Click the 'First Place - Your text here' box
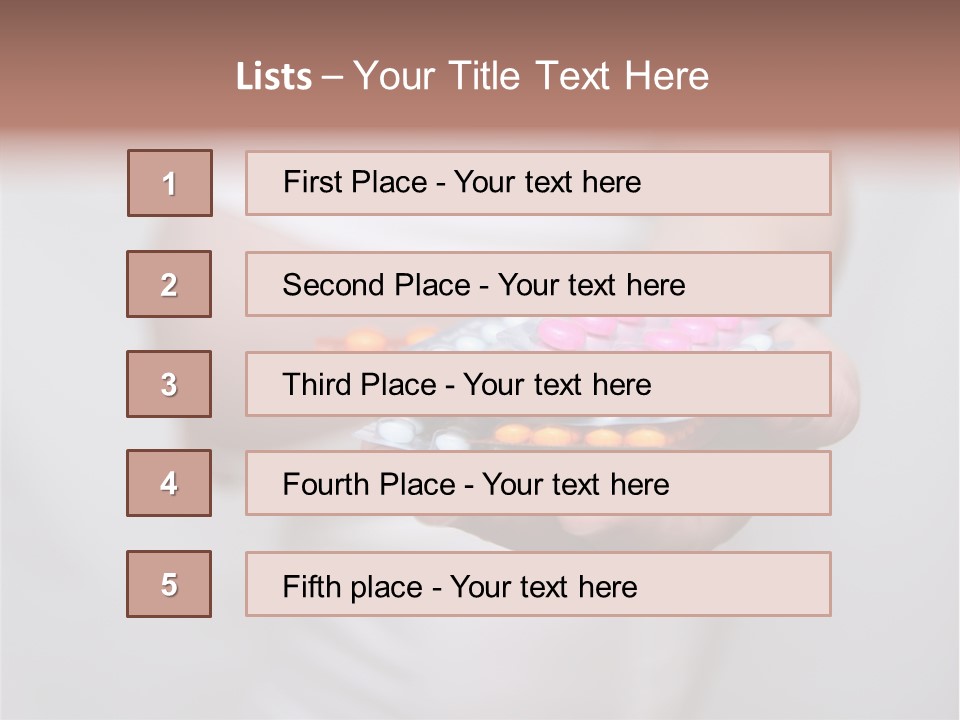Screen dimensions: 960x720 tap(538, 183)
